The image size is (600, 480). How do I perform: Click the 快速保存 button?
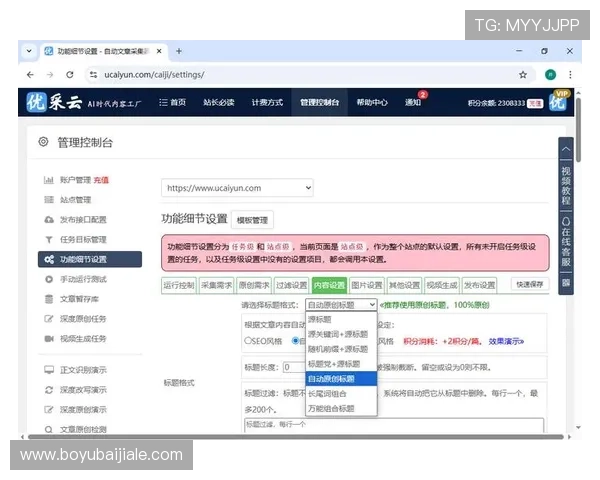coord(530,284)
